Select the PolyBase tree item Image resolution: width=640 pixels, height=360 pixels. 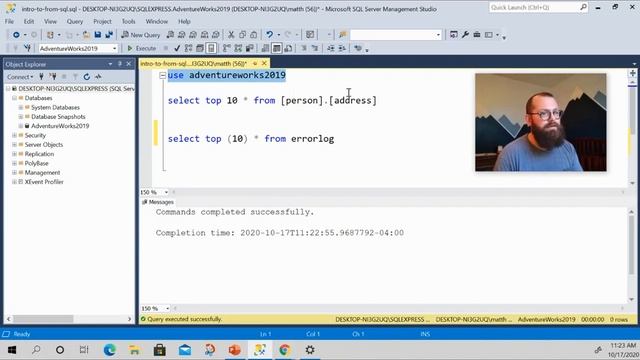pos(36,163)
